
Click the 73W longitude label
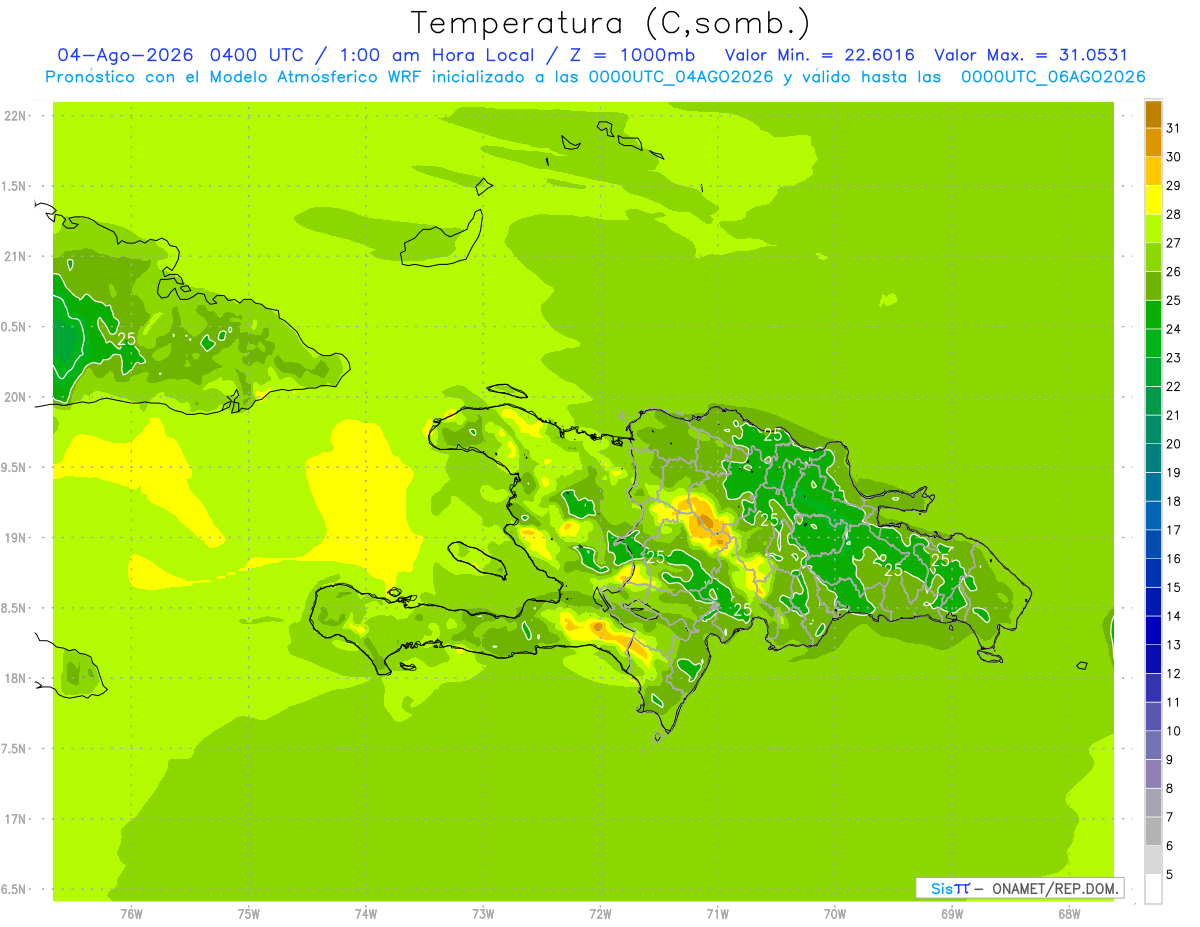coord(483,913)
